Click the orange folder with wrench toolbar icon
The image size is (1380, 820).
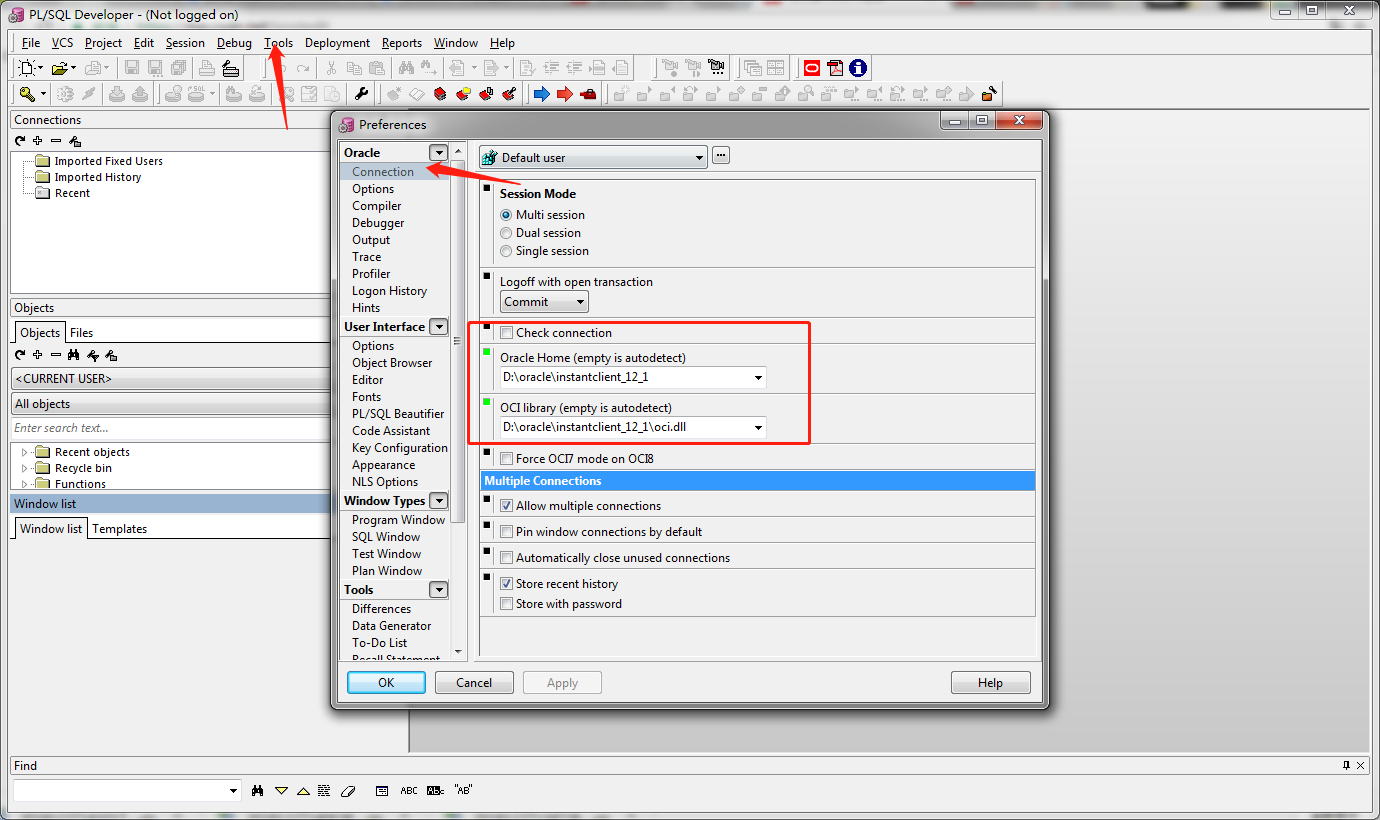pos(988,94)
